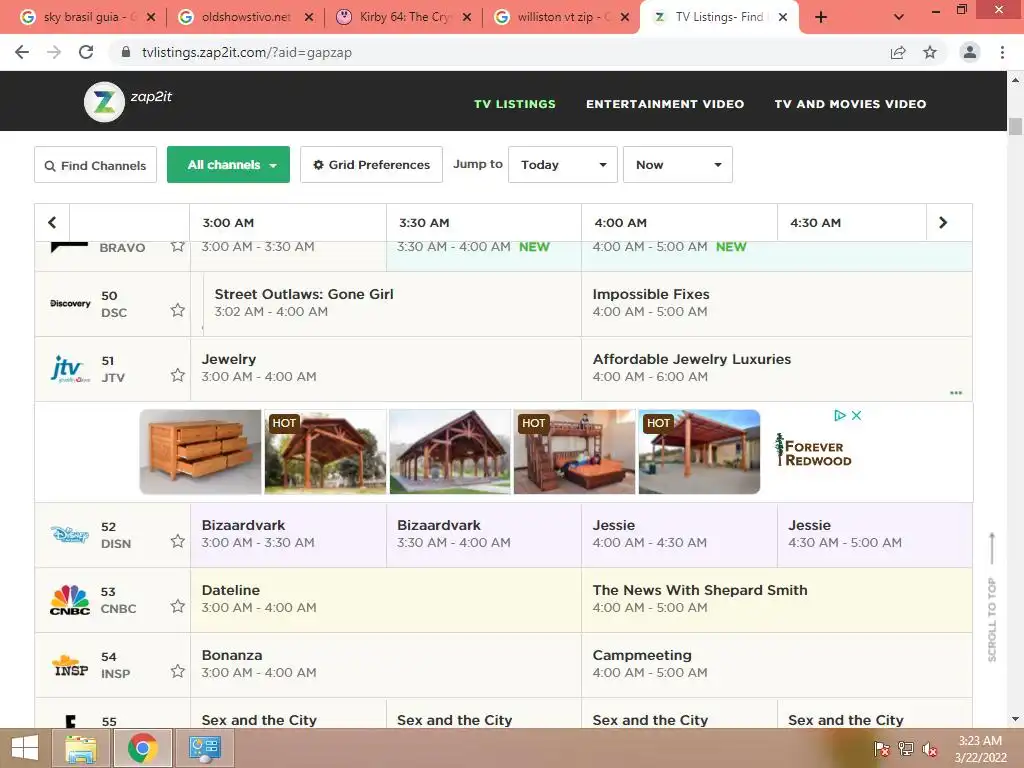
Task: Switch to williston vt zip tab
Action: coord(562,17)
